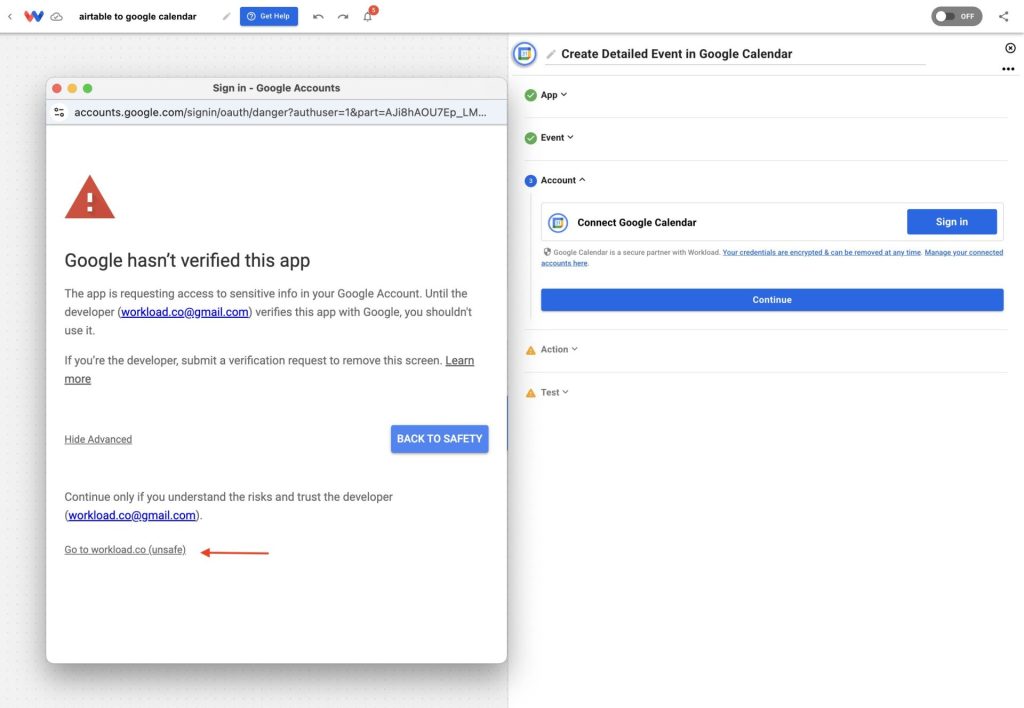Screen dimensions: 1024x708
Task: Edit workflow name with pencil icon
Action: [x=226, y=16]
